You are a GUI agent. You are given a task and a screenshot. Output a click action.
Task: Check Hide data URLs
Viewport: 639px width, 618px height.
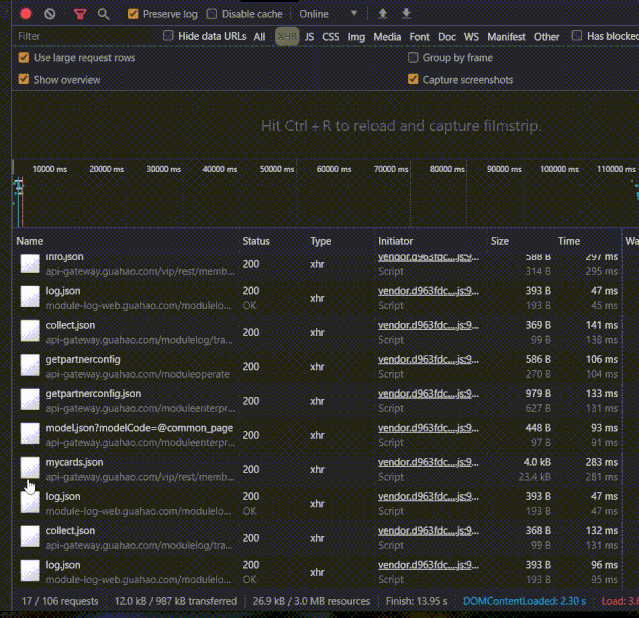[168, 35]
